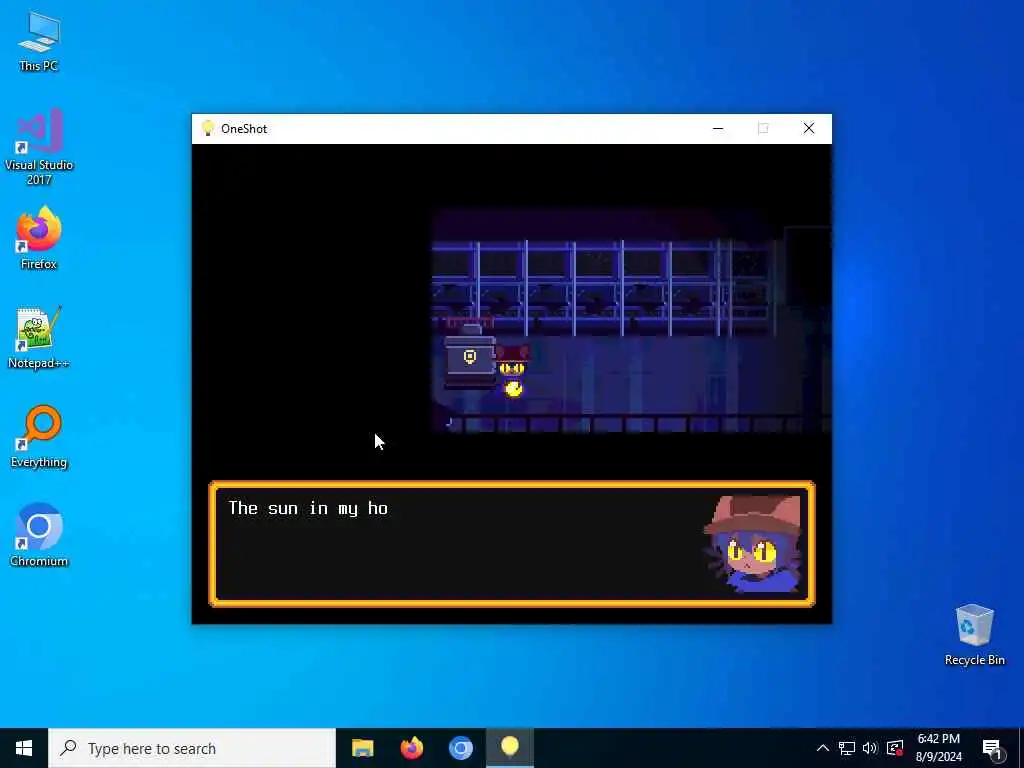Screen dimensions: 1024x768
Task: Launch the Everything search shortcut
Action: point(39,437)
